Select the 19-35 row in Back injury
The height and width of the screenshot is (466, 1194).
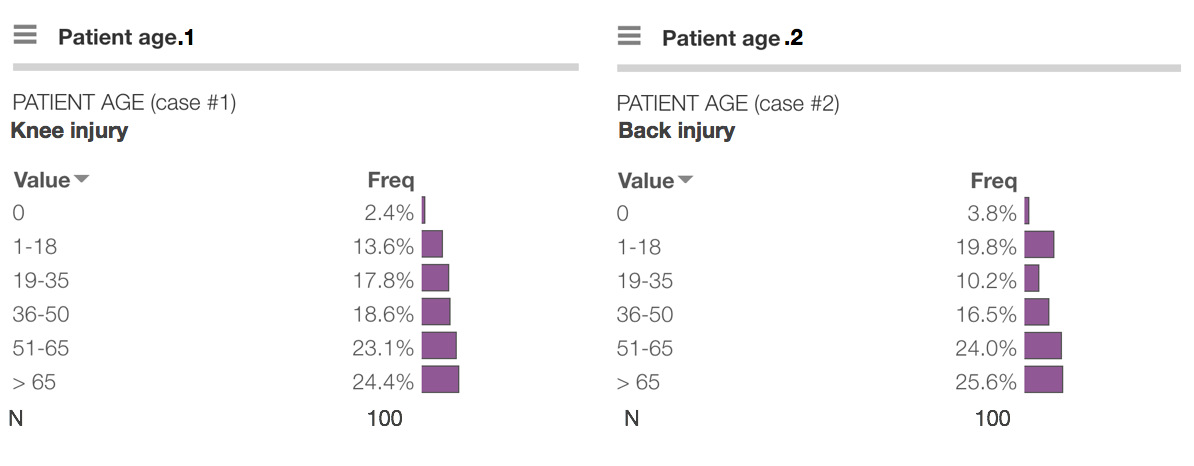pyautogui.click(x=645, y=280)
